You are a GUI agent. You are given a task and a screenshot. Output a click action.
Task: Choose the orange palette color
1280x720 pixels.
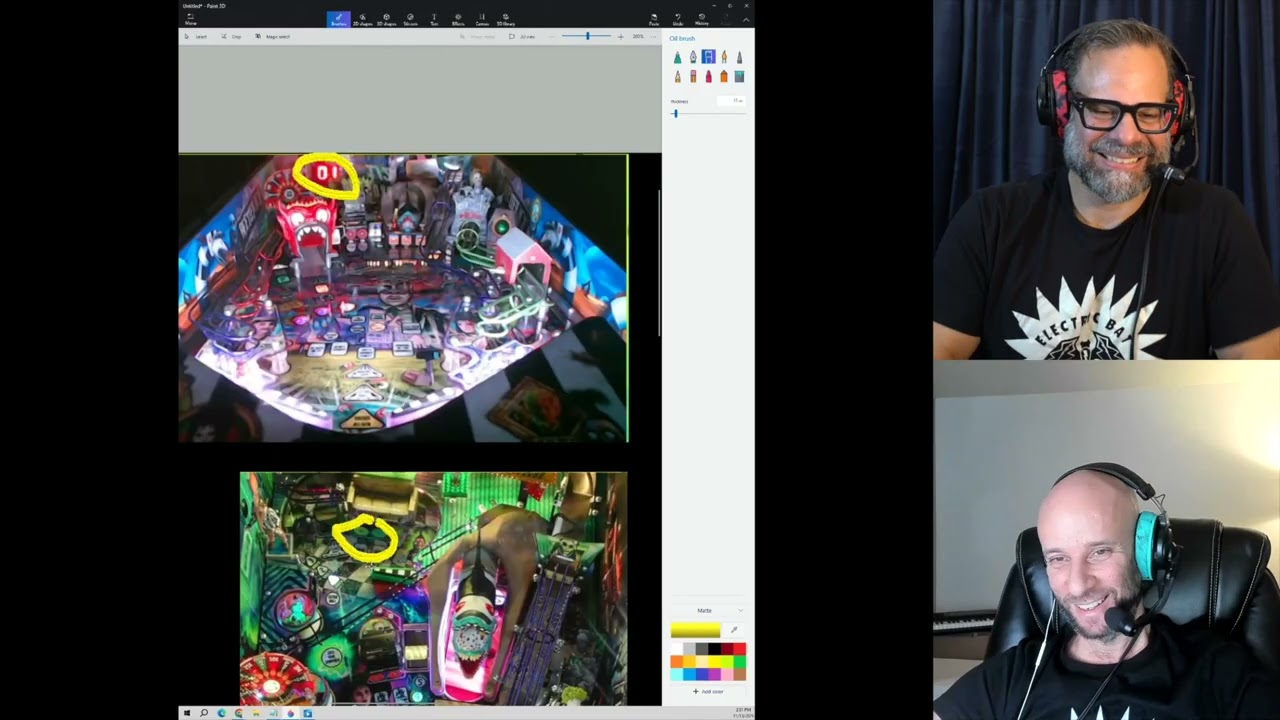click(677, 661)
